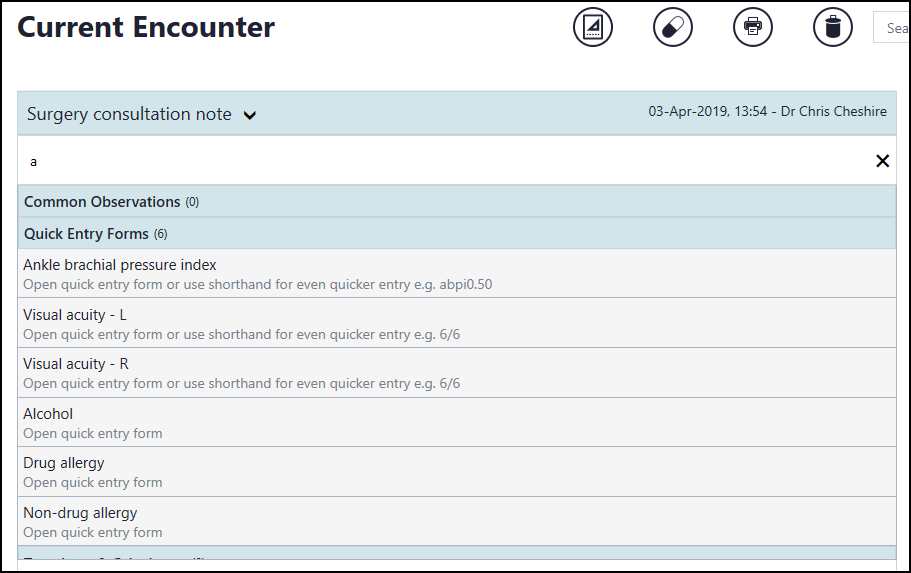The image size is (911, 573).
Task: Collapse the Quick Entry Forms section
Action: pos(95,234)
